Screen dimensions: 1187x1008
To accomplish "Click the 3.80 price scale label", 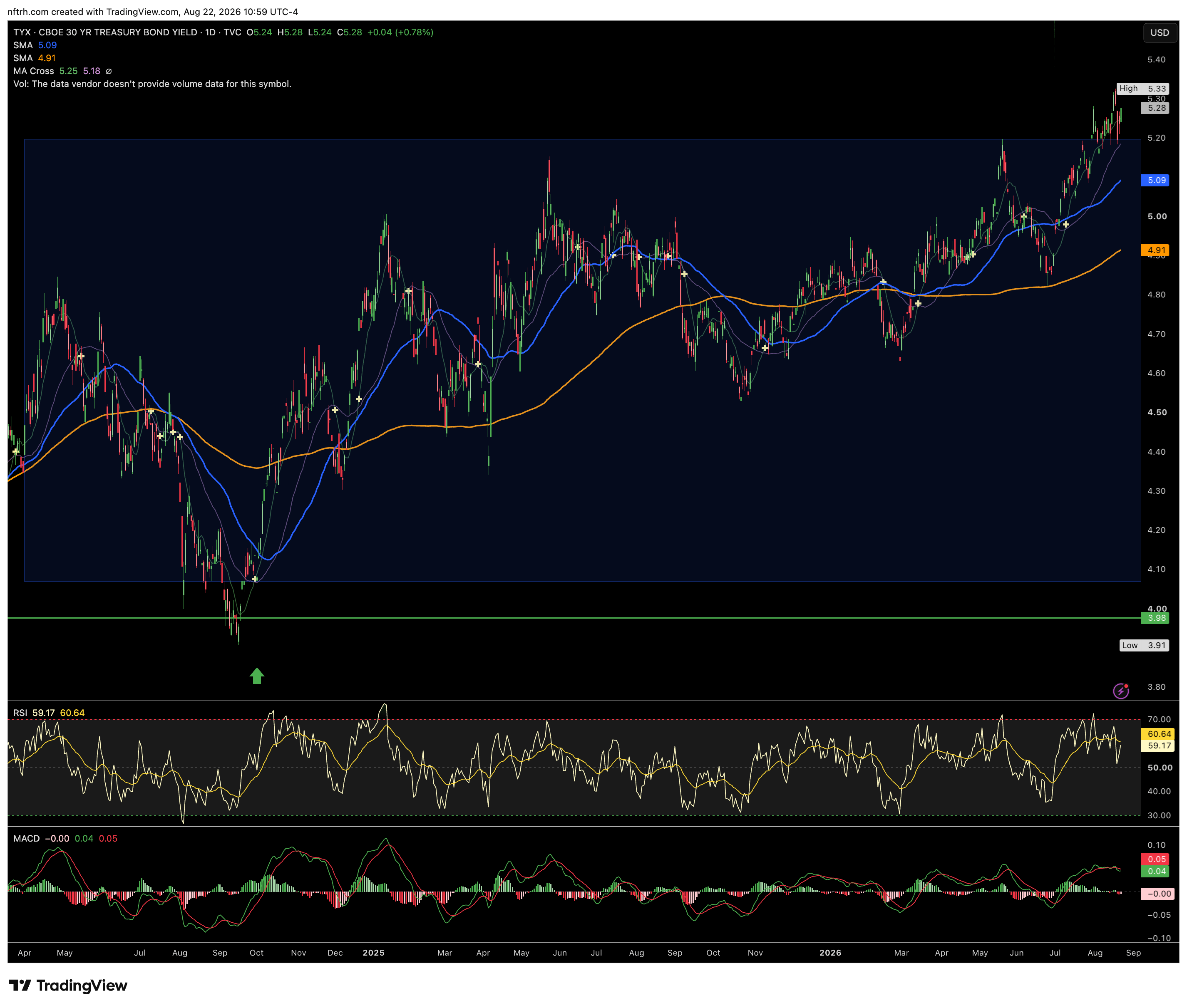I will (x=1157, y=687).
